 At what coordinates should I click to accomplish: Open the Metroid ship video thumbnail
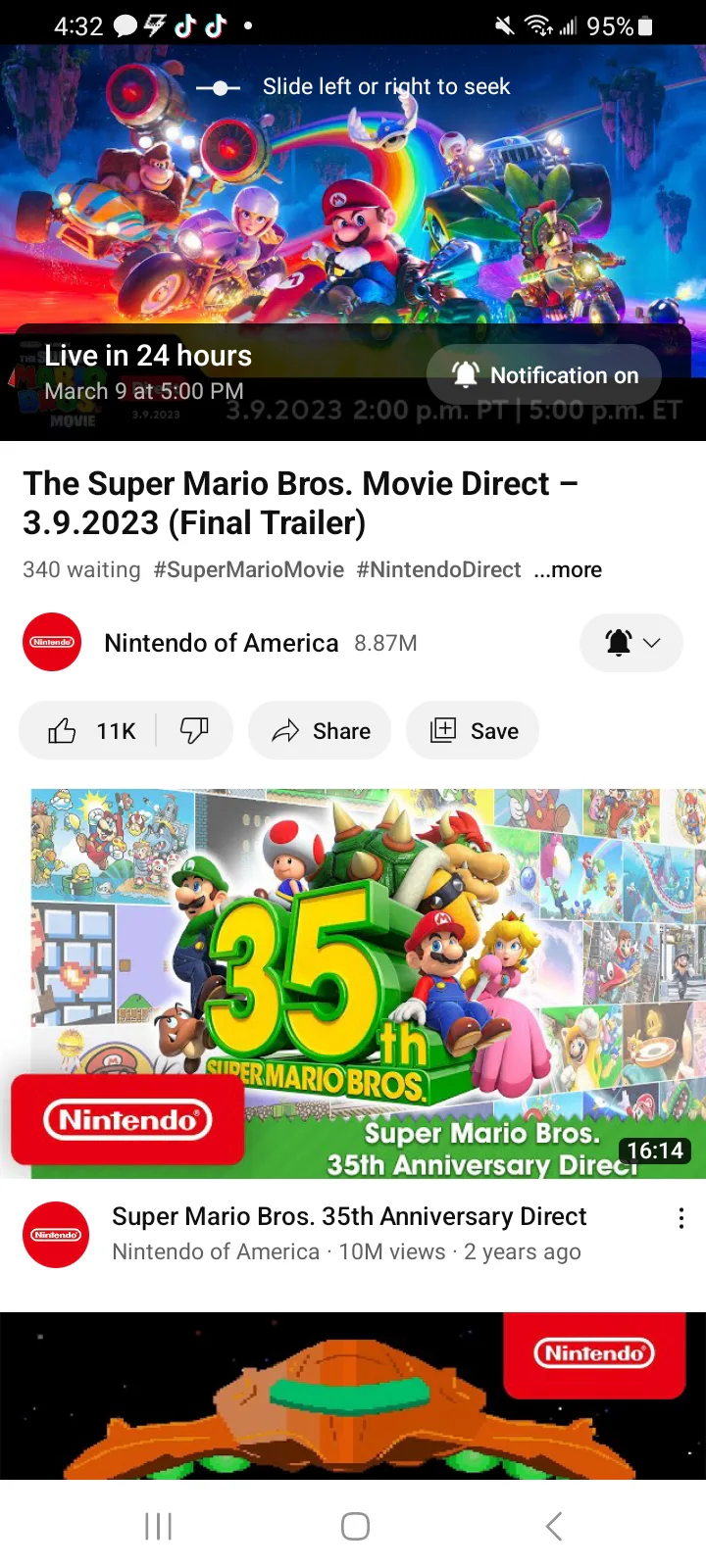[x=353, y=1396]
